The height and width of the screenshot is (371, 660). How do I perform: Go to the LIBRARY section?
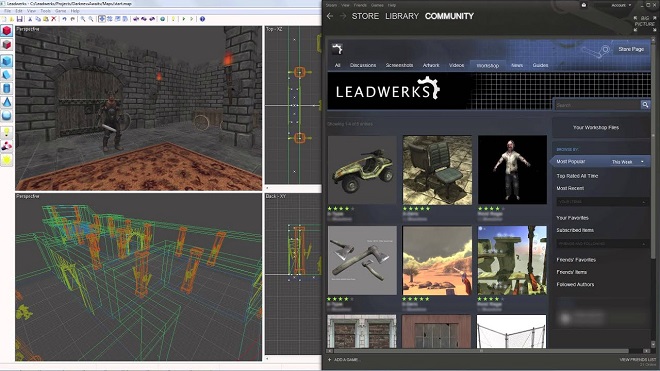coord(402,16)
